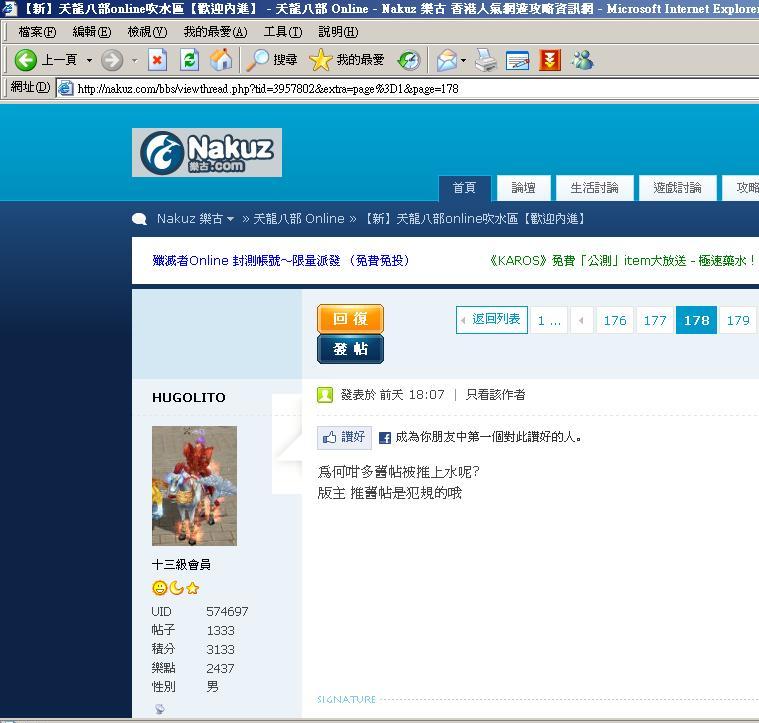Open the Search (搜尋) toolbar button
This screenshot has width=759, height=723.
pos(273,60)
